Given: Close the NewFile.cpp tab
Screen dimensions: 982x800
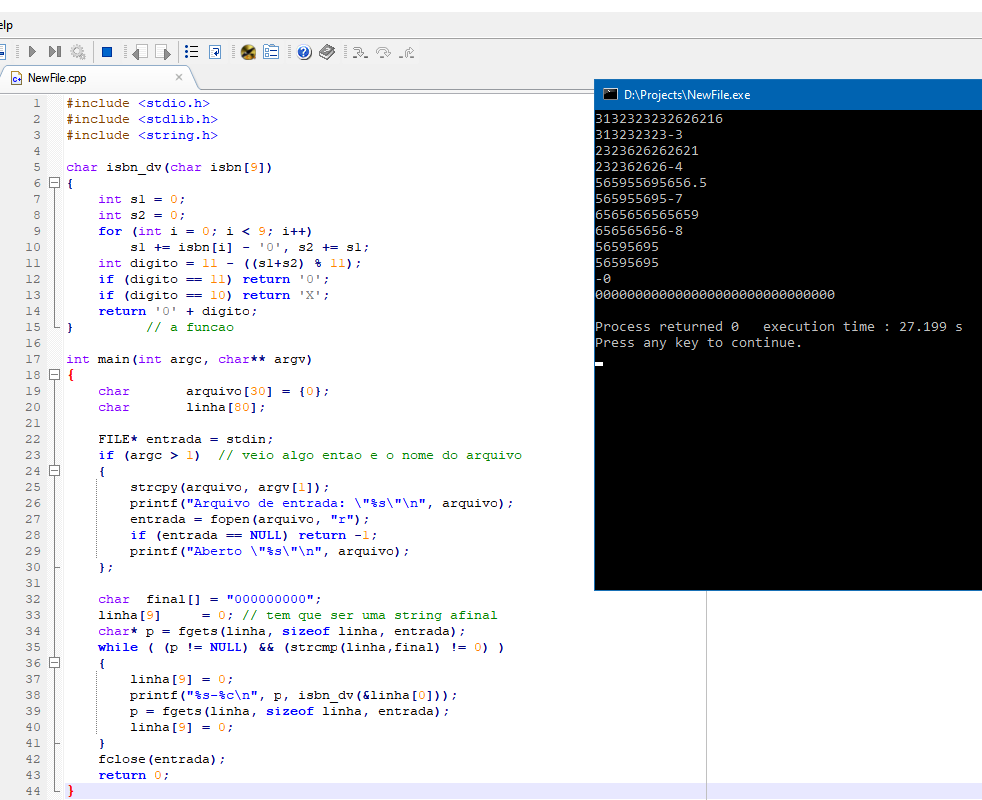Looking at the screenshot, I should click(179, 77).
